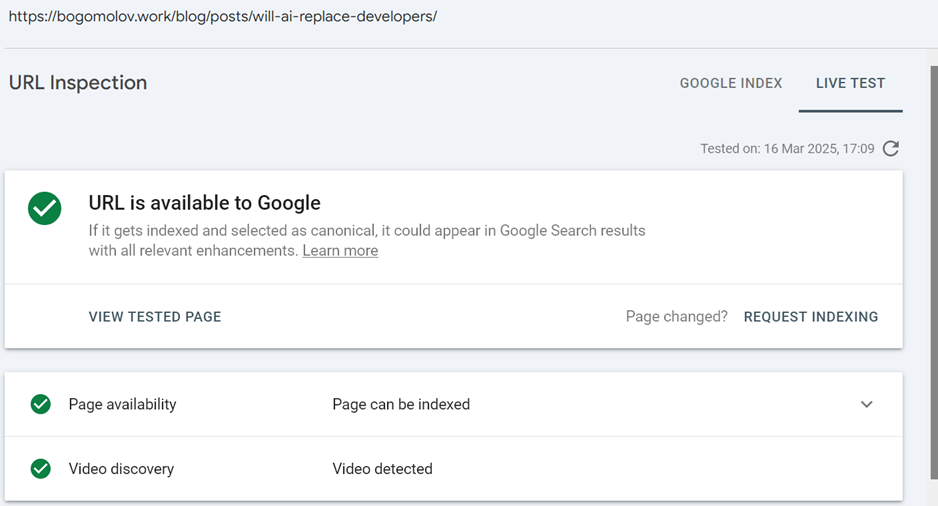Expand the Page availability chevron

pyautogui.click(x=866, y=404)
